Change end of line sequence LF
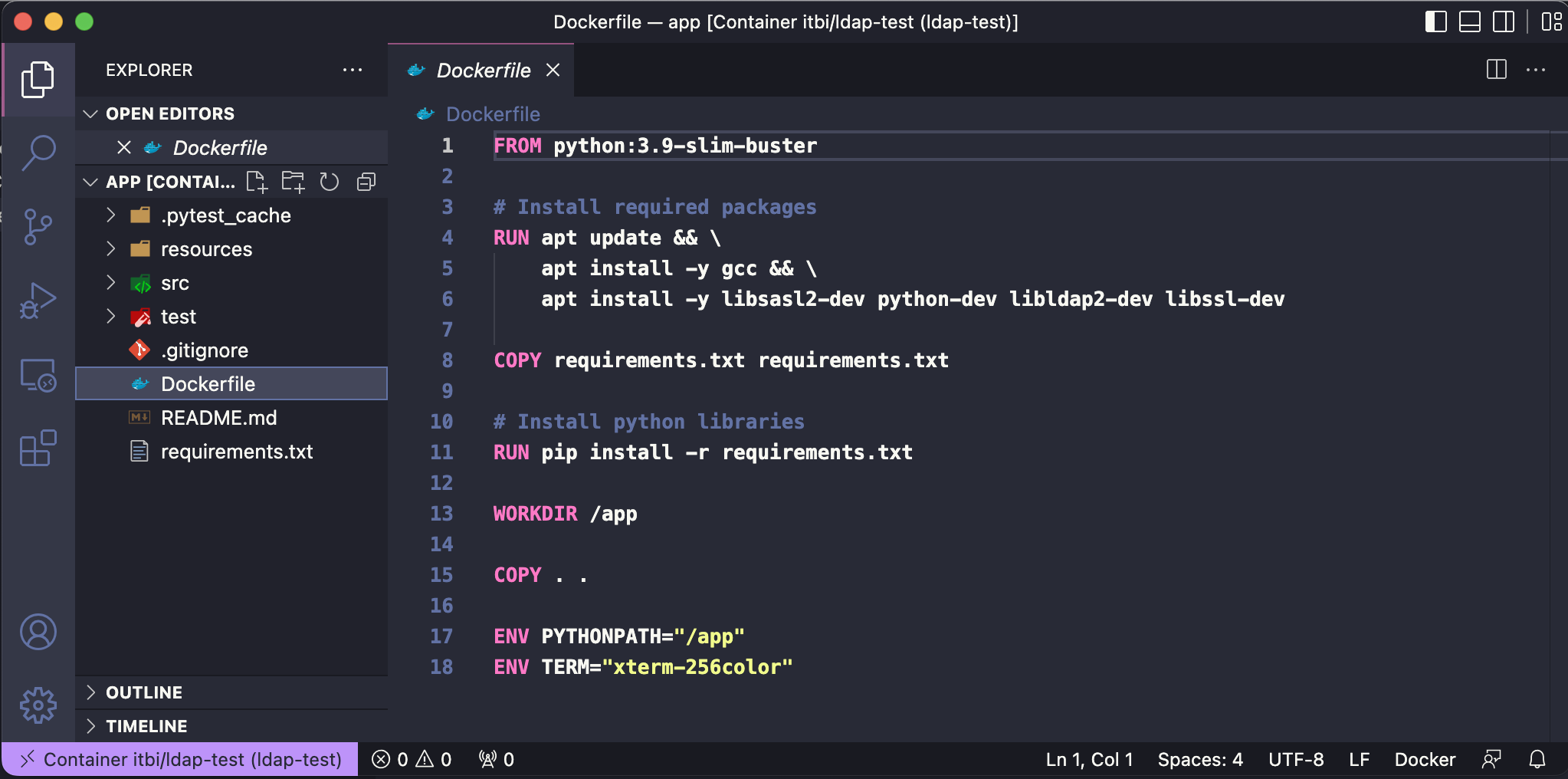This screenshot has height=779, width=1568. point(1359,759)
